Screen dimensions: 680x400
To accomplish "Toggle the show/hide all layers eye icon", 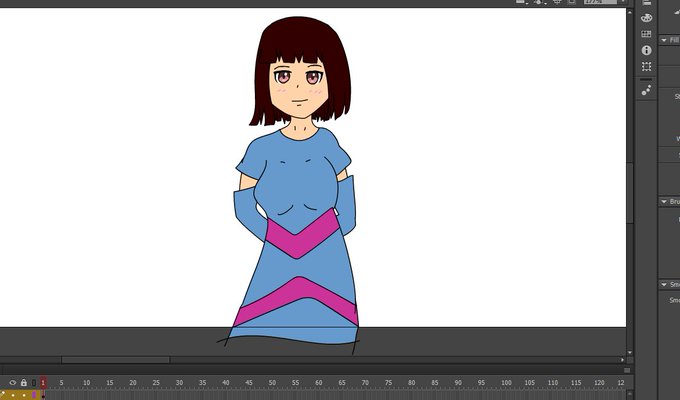I will coord(13,383).
